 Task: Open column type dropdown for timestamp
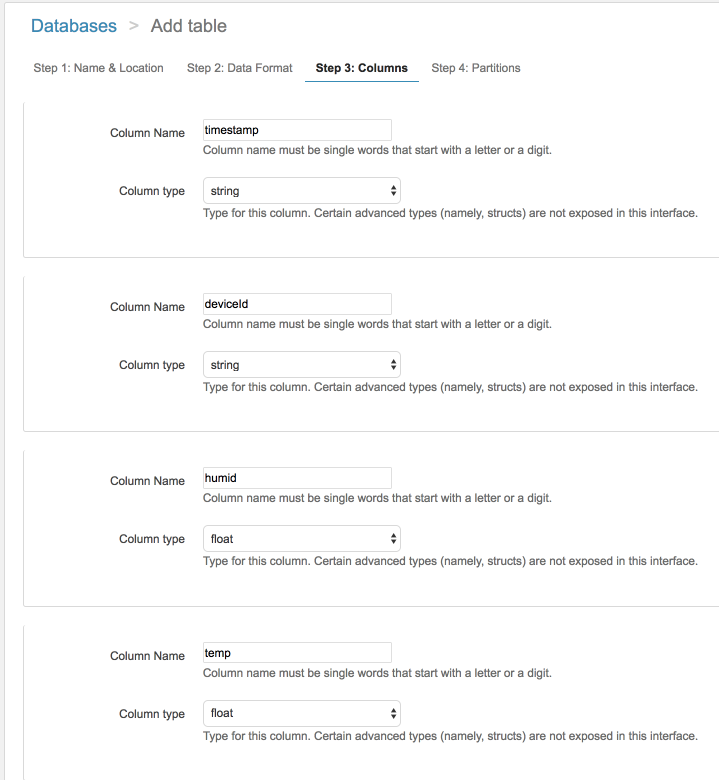[x=302, y=191]
